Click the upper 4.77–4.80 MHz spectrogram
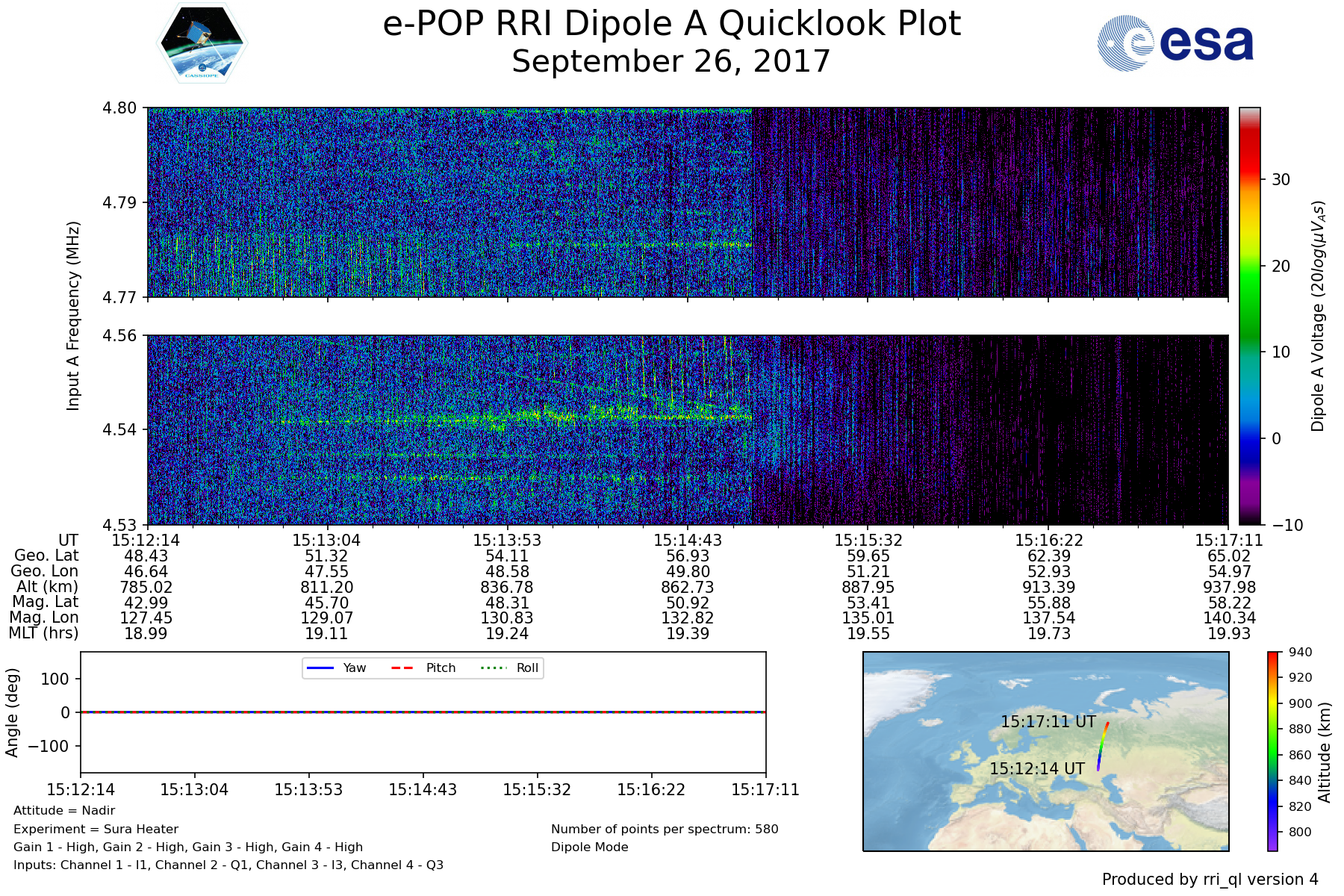 [687, 202]
